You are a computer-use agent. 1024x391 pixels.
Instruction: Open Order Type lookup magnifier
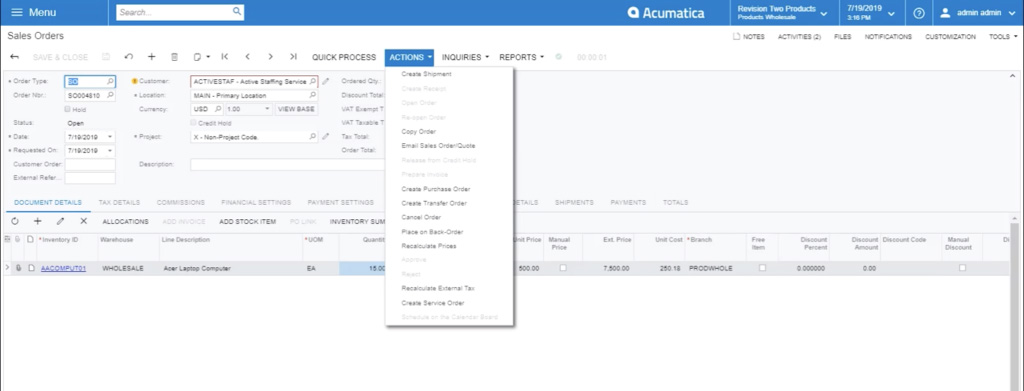click(110, 82)
